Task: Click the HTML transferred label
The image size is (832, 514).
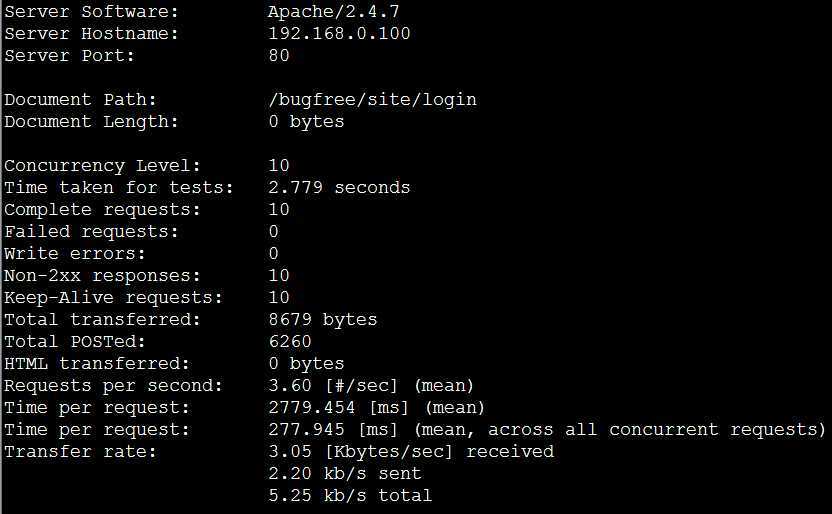Action: 97,364
